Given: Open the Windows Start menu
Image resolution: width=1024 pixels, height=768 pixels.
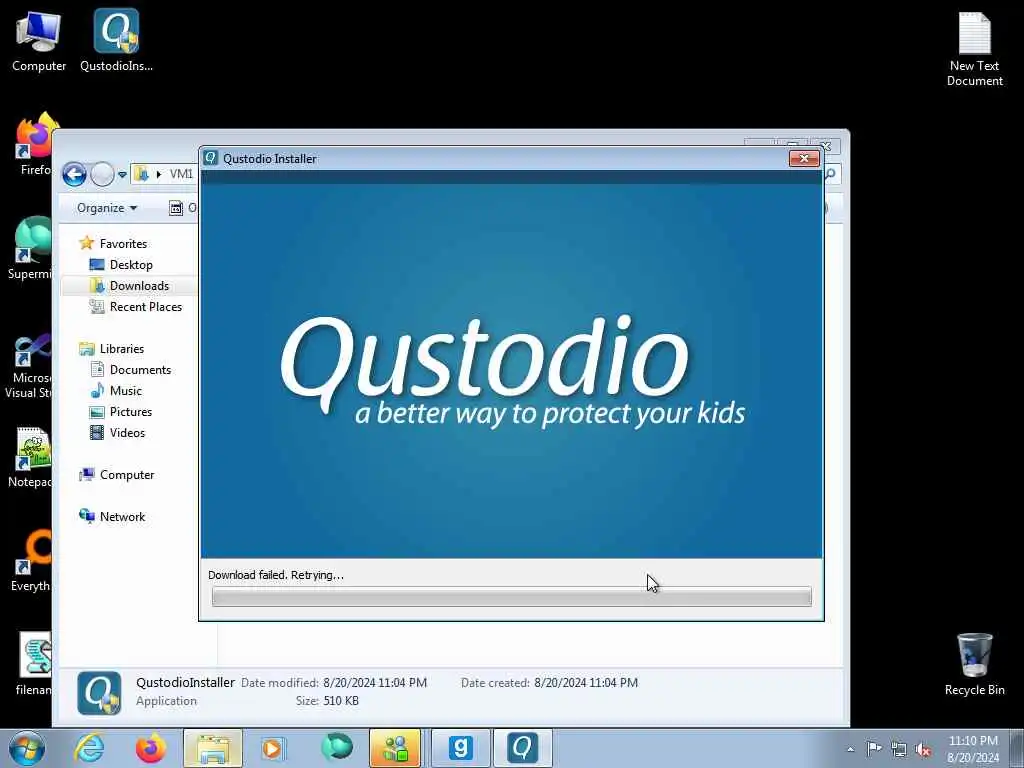Looking at the screenshot, I should 27,748.
